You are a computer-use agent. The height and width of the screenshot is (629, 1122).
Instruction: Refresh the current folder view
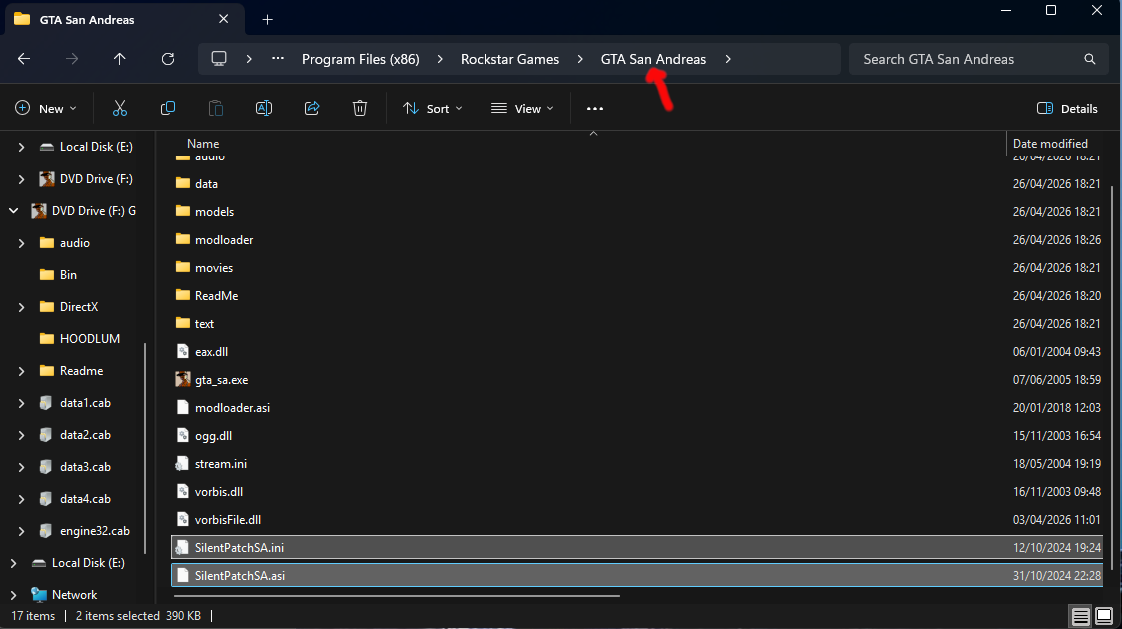pyautogui.click(x=167, y=59)
